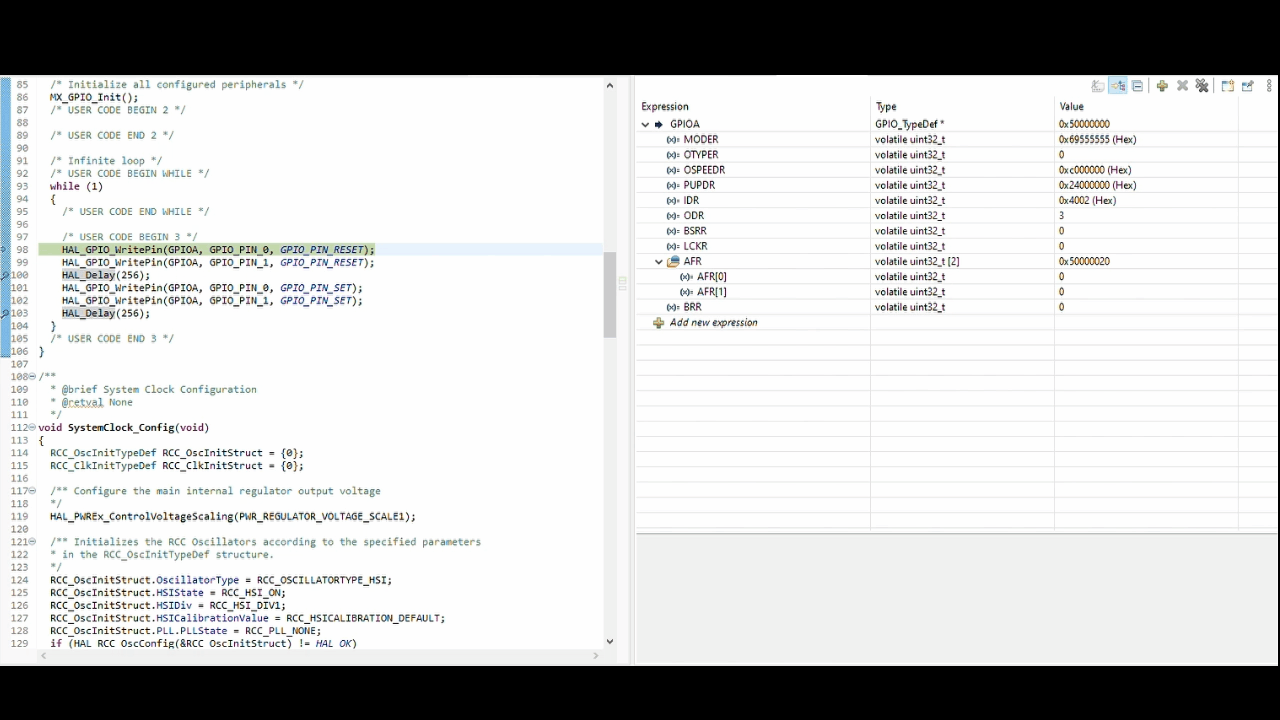The image size is (1280, 720).
Task: Click the PUPDR value 0x24000000 (Hex)
Action: 1098,185
